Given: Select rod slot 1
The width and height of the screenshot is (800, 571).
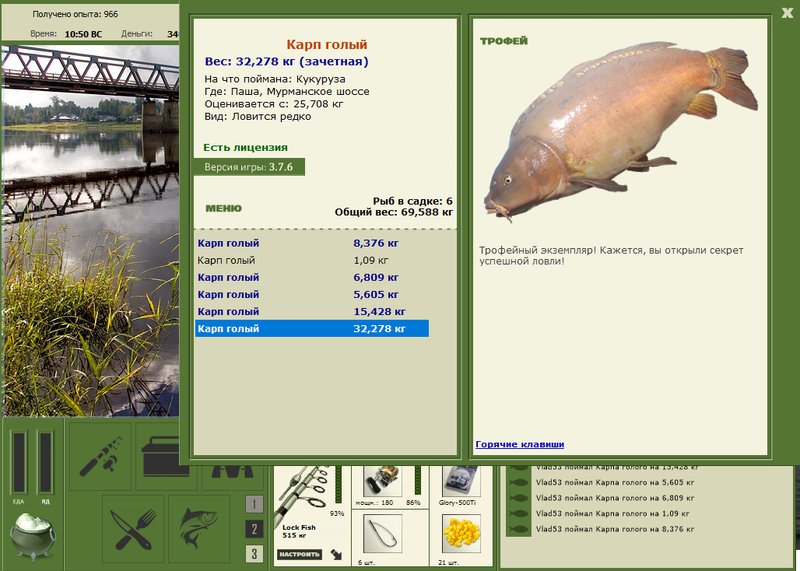Looking at the screenshot, I should tap(254, 504).
